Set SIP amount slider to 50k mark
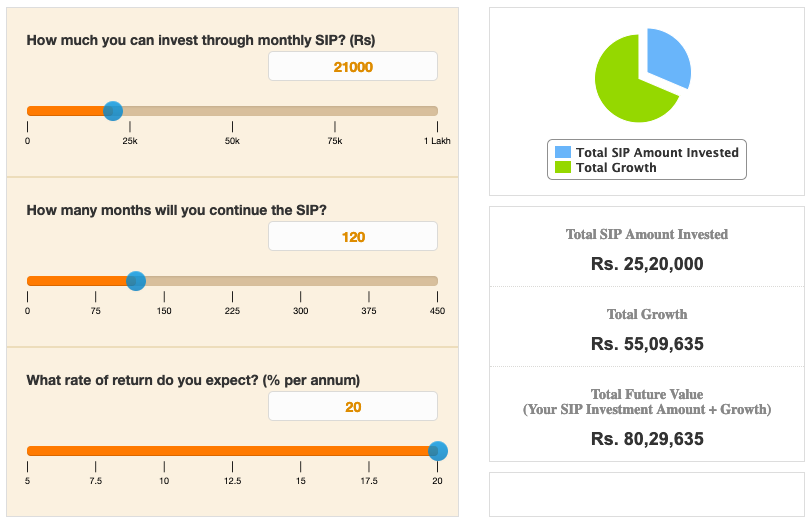Image resolution: width=810 pixels, height=522 pixels. point(232,111)
